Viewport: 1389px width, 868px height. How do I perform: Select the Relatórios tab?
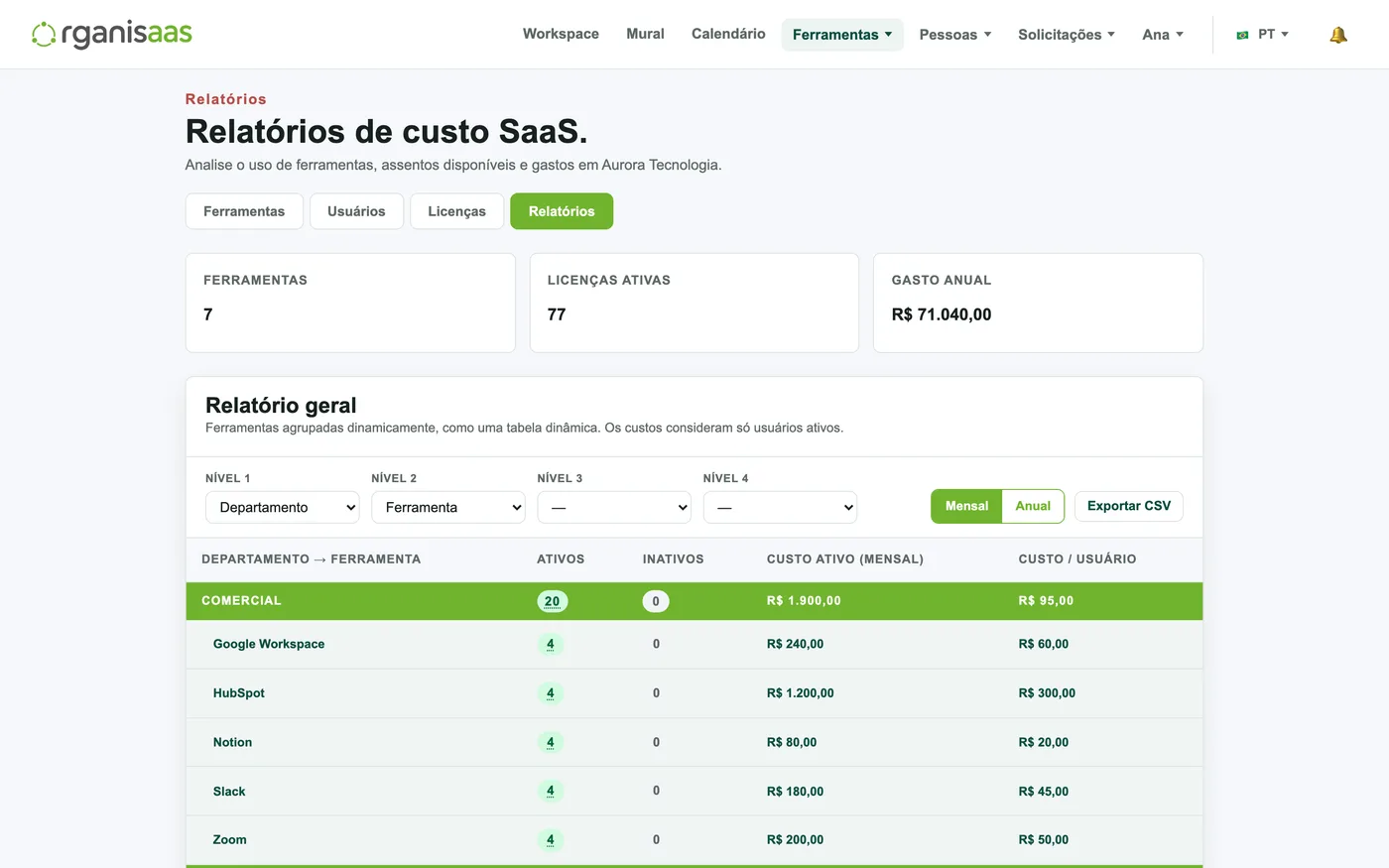click(x=562, y=211)
